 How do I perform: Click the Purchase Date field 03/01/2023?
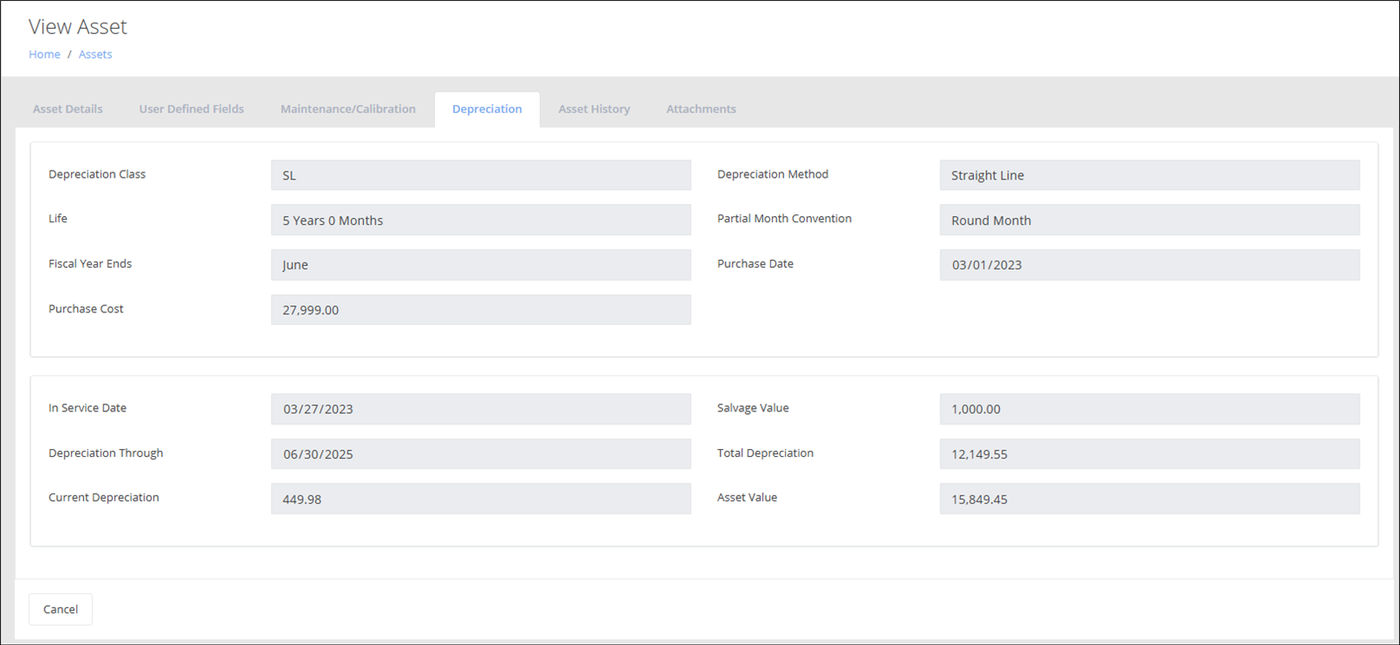tap(1150, 265)
